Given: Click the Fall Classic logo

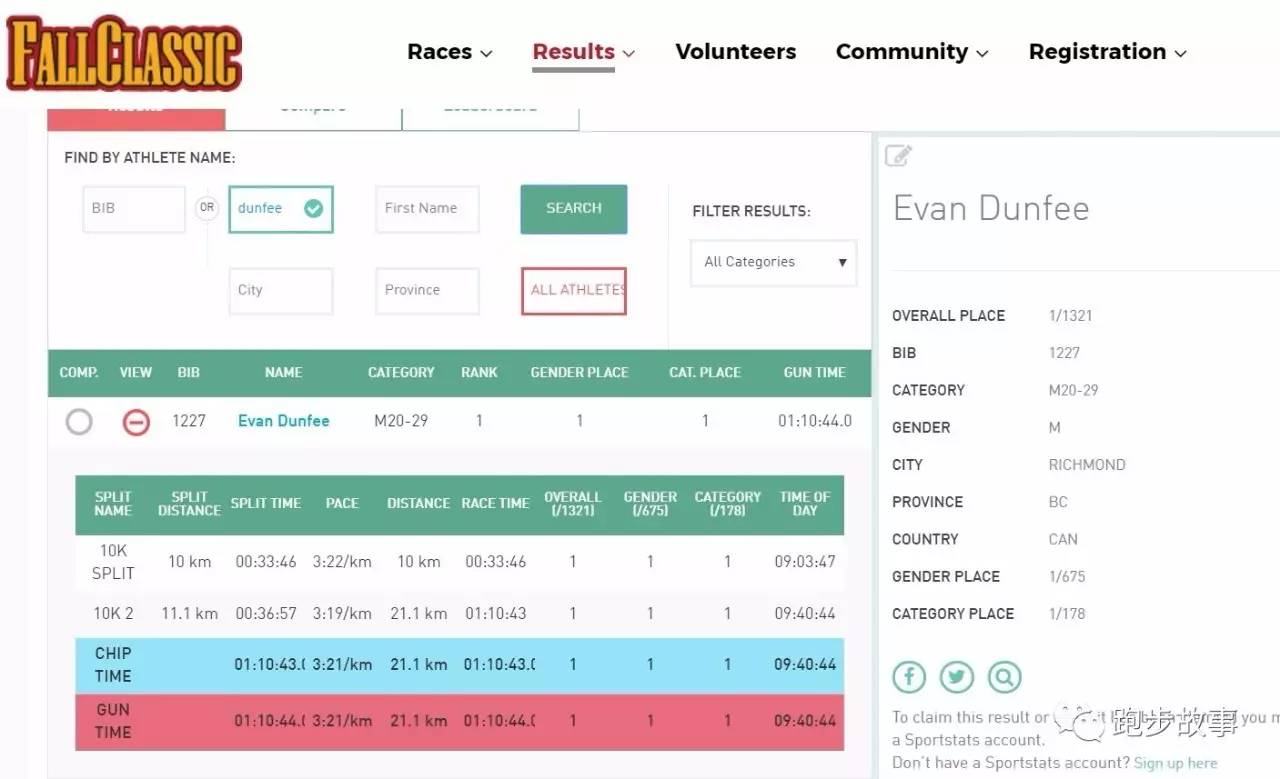Looking at the screenshot, I should (x=124, y=54).
